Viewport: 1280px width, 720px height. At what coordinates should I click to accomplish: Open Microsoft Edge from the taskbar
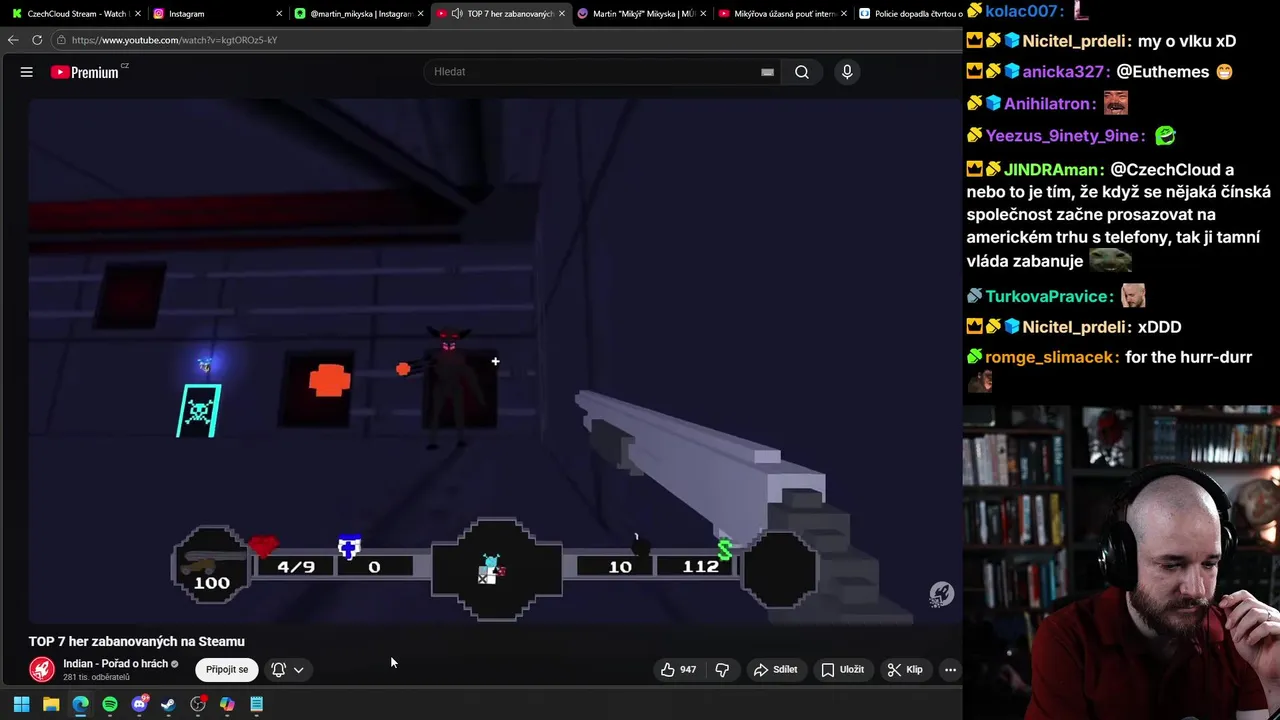click(80, 704)
